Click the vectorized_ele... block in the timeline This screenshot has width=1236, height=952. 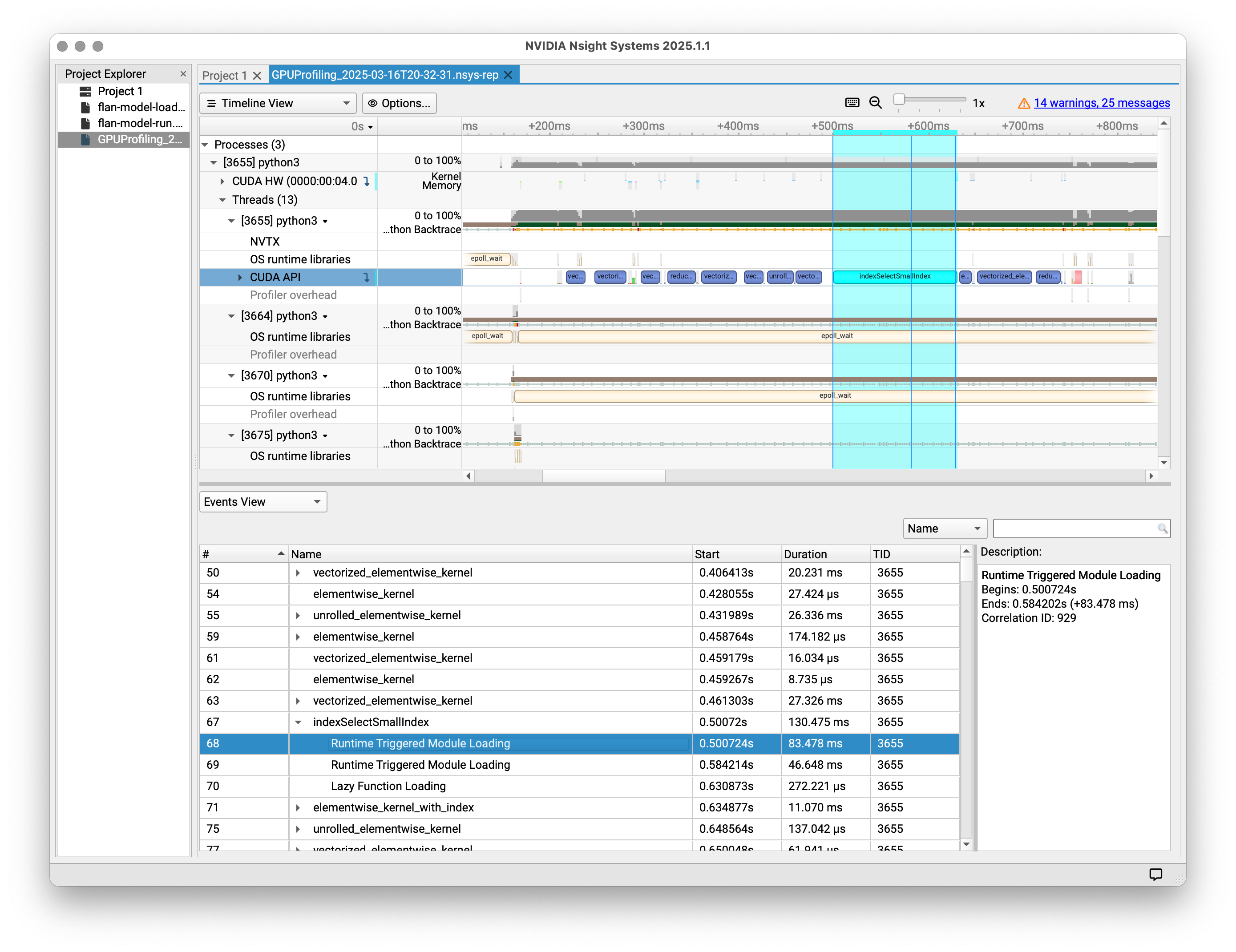click(x=1005, y=277)
